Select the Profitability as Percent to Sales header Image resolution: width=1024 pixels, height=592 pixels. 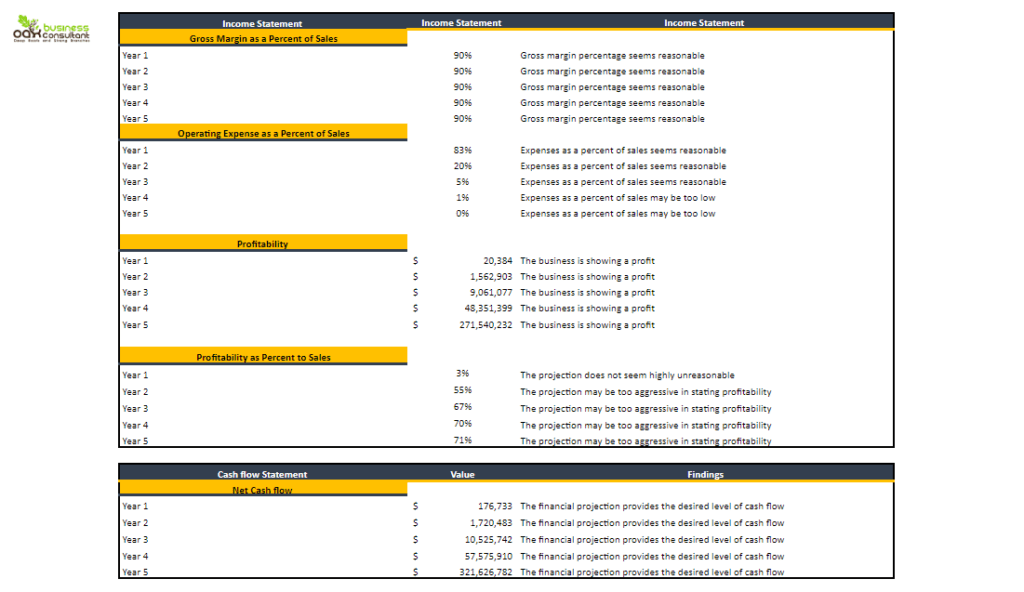pos(263,357)
